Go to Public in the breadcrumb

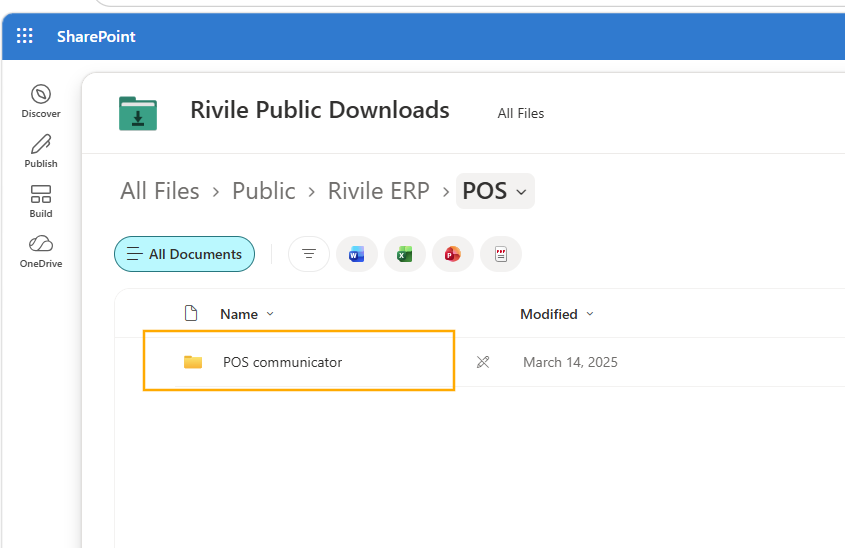click(264, 191)
